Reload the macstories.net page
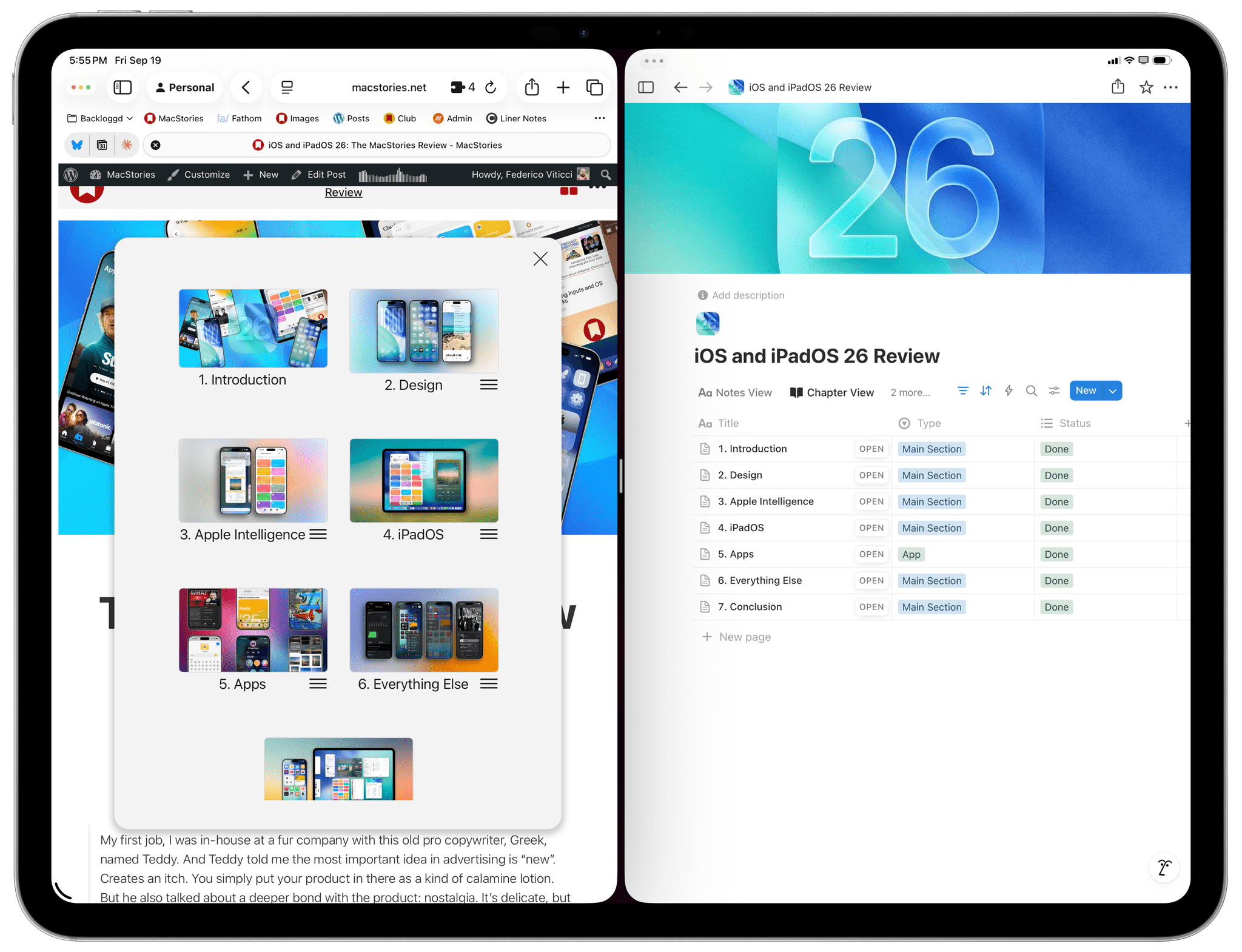Viewport: 1242px width, 952px height. tap(491, 87)
